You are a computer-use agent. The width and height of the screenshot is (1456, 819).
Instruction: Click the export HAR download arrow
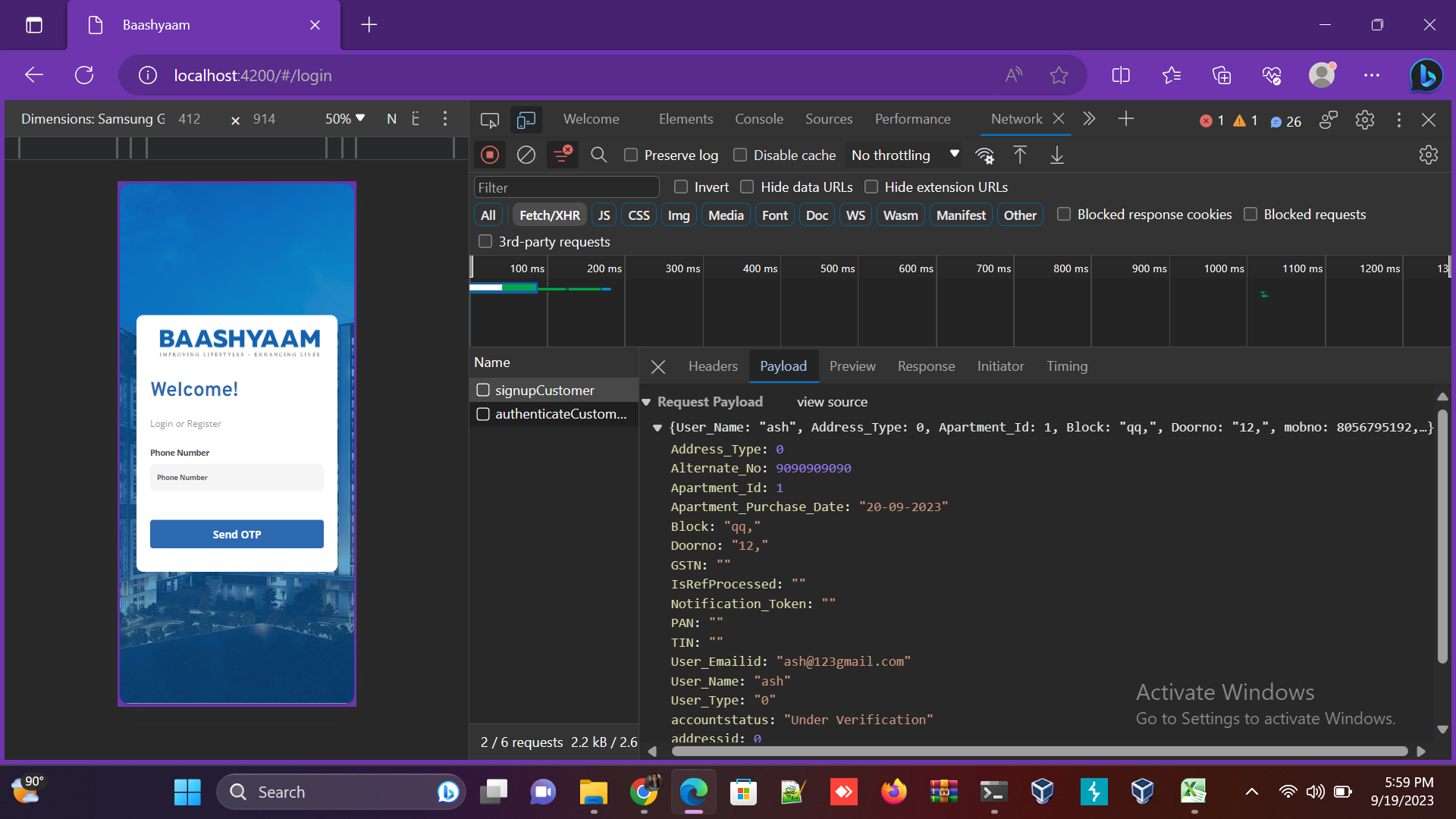1056,155
